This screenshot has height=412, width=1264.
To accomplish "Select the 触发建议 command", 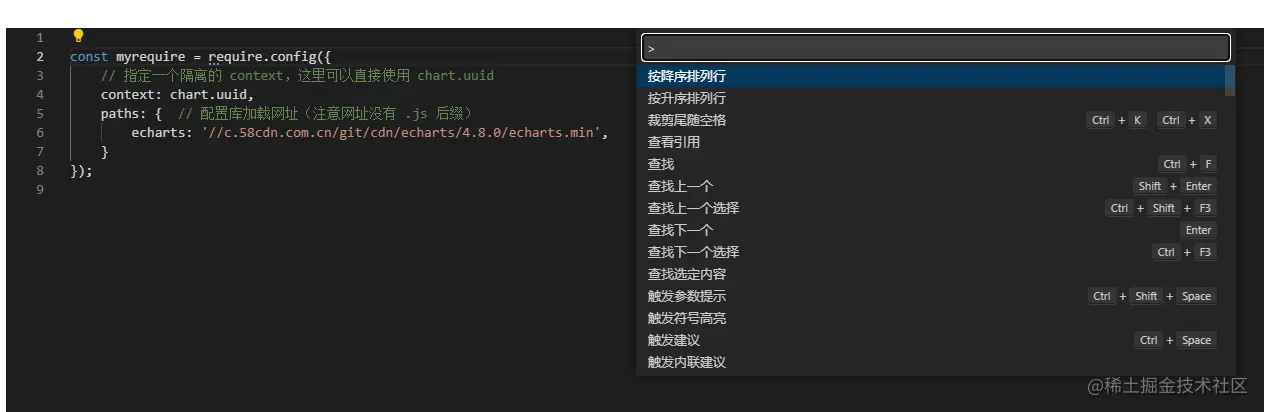I will pos(931,340).
